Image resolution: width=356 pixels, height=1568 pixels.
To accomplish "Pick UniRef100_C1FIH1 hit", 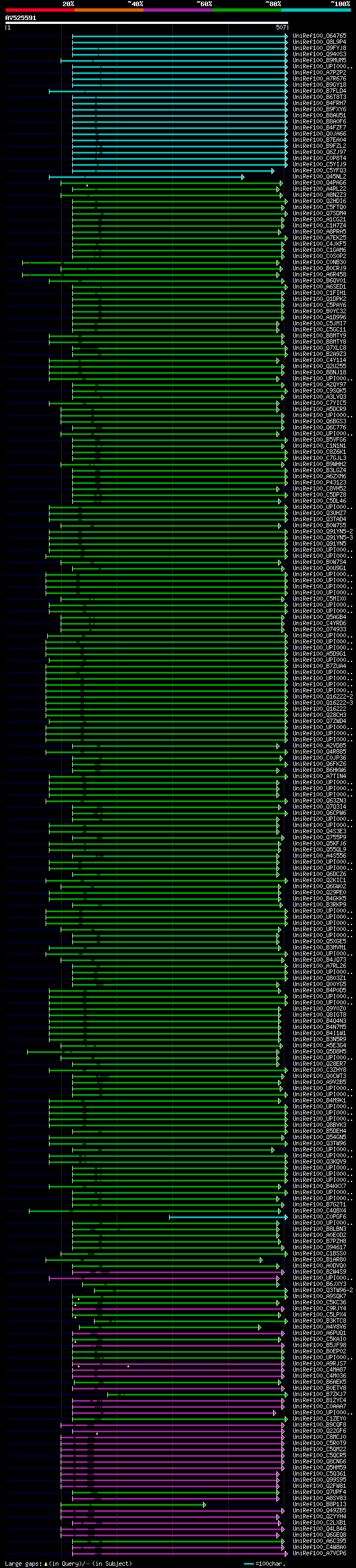I will click(x=319, y=293).
